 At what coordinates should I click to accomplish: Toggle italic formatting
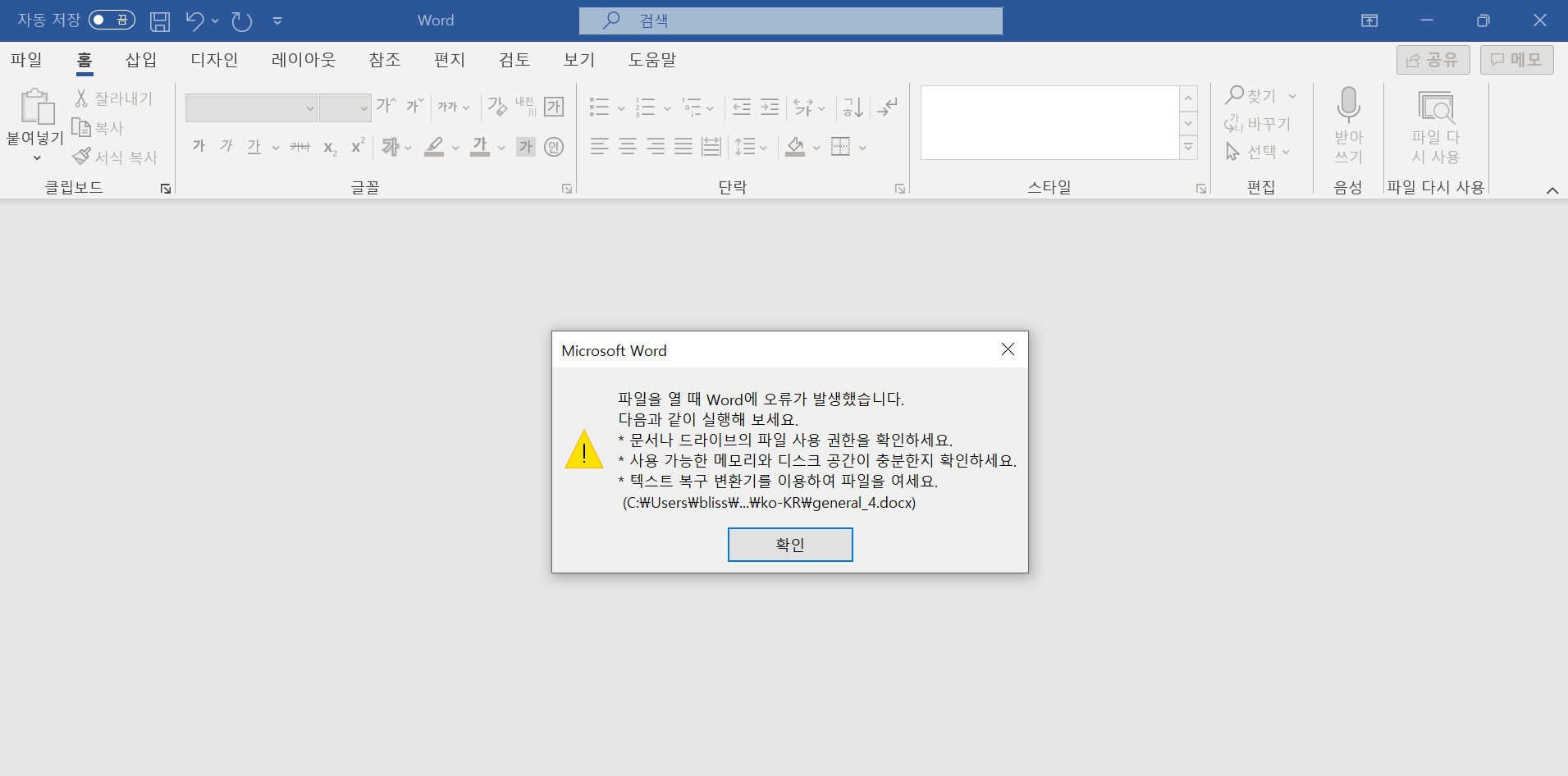point(226,147)
